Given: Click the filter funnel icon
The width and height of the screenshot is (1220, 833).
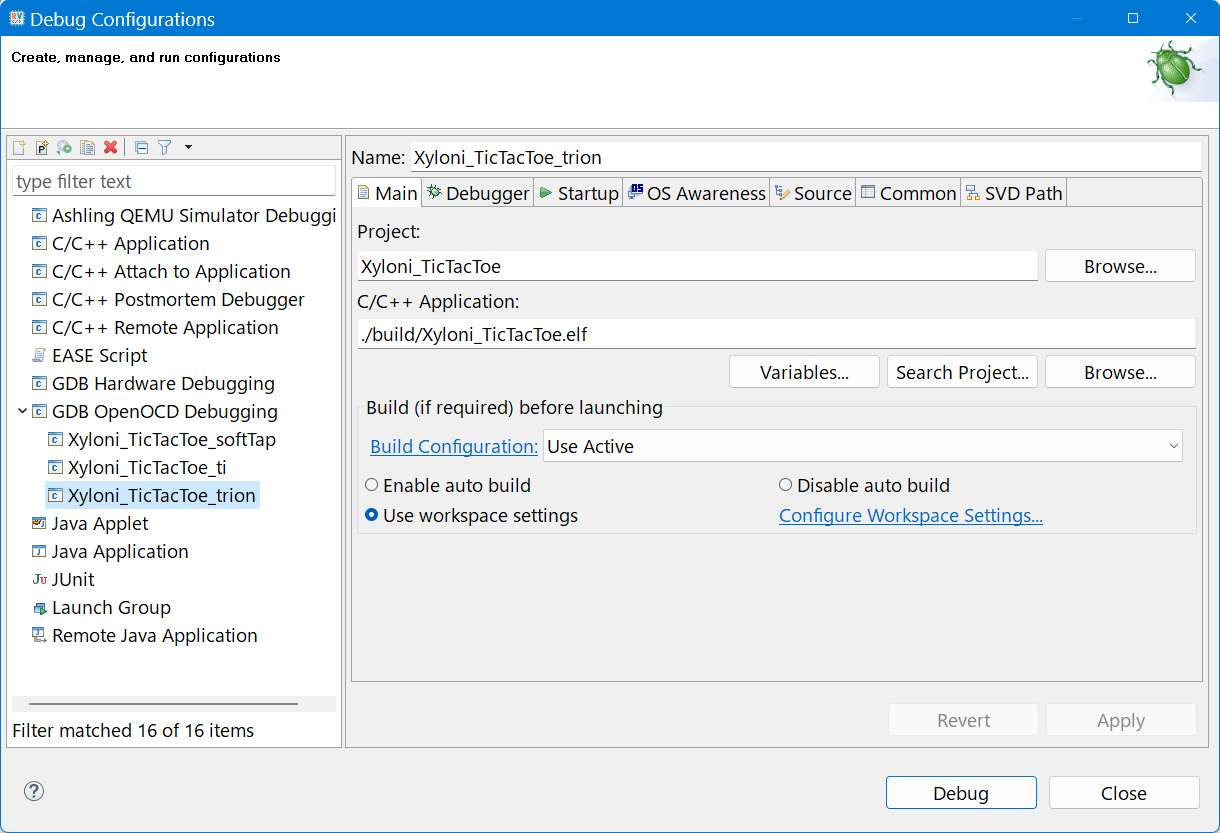Looking at the screenshot, I should 165,148.
